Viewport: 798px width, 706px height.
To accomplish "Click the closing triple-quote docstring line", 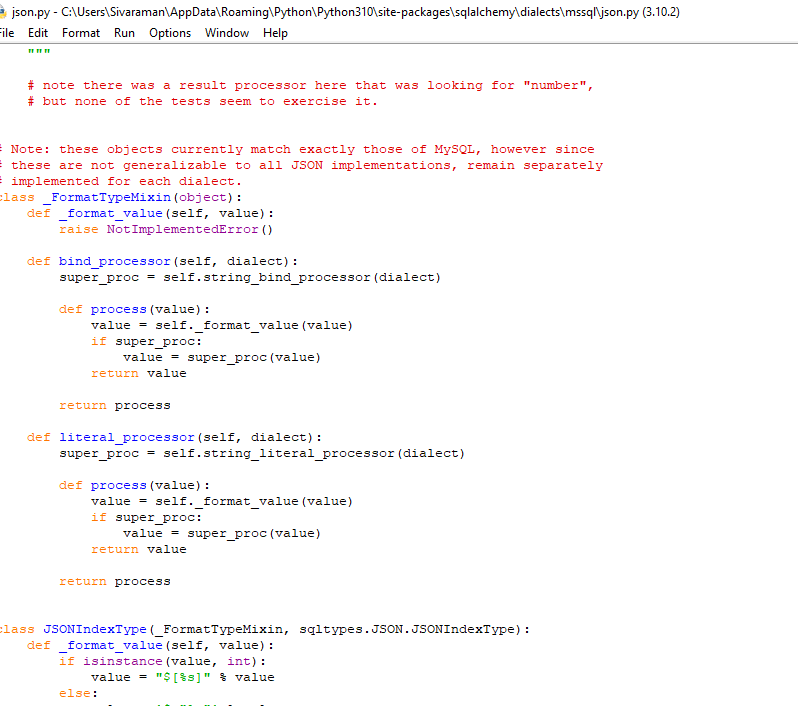I will coord(39,52).
